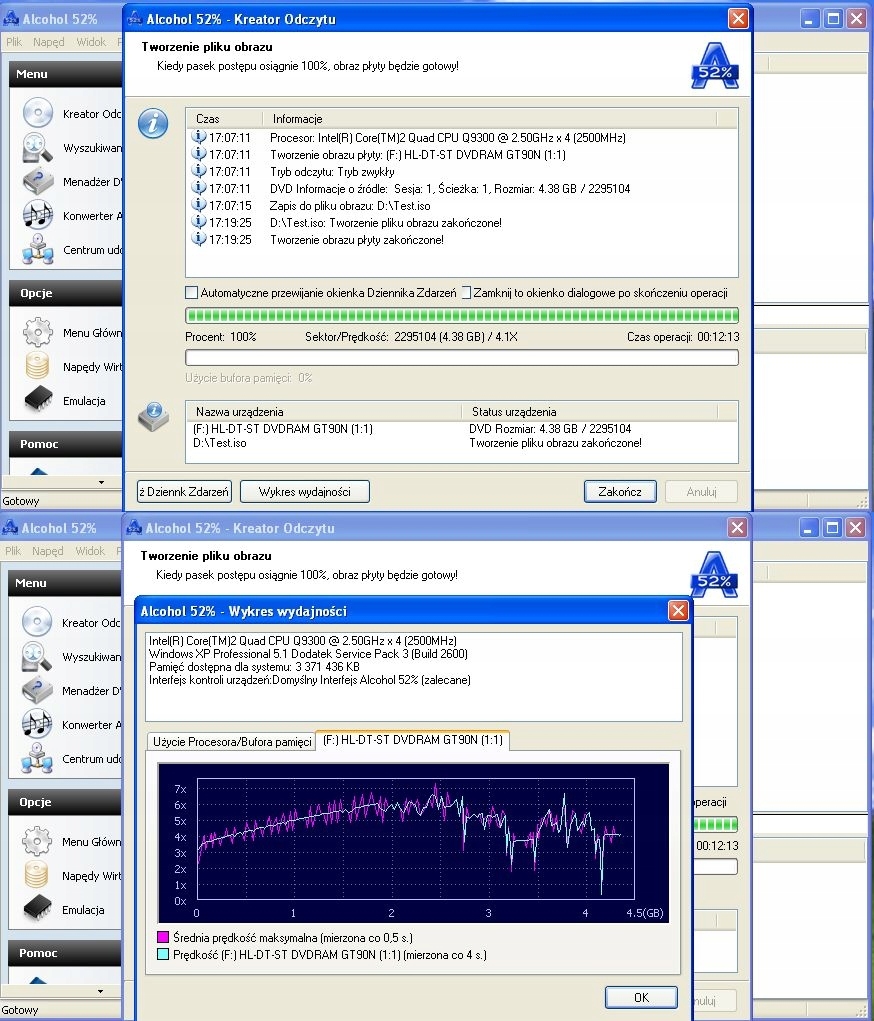874x1021 pixels.
Task: Select Napędy Wirtualne disc stack icon, upper sidebar
Action: (38, 366)
